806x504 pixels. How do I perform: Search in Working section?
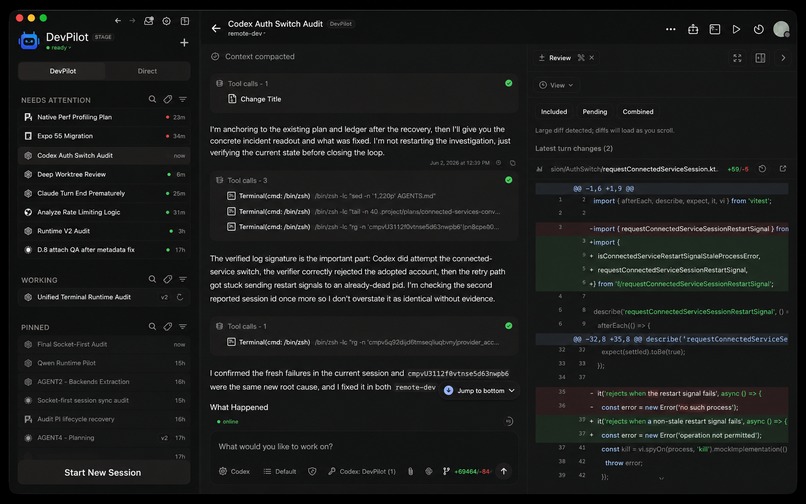pyautogui.click(x=152, y=279)
